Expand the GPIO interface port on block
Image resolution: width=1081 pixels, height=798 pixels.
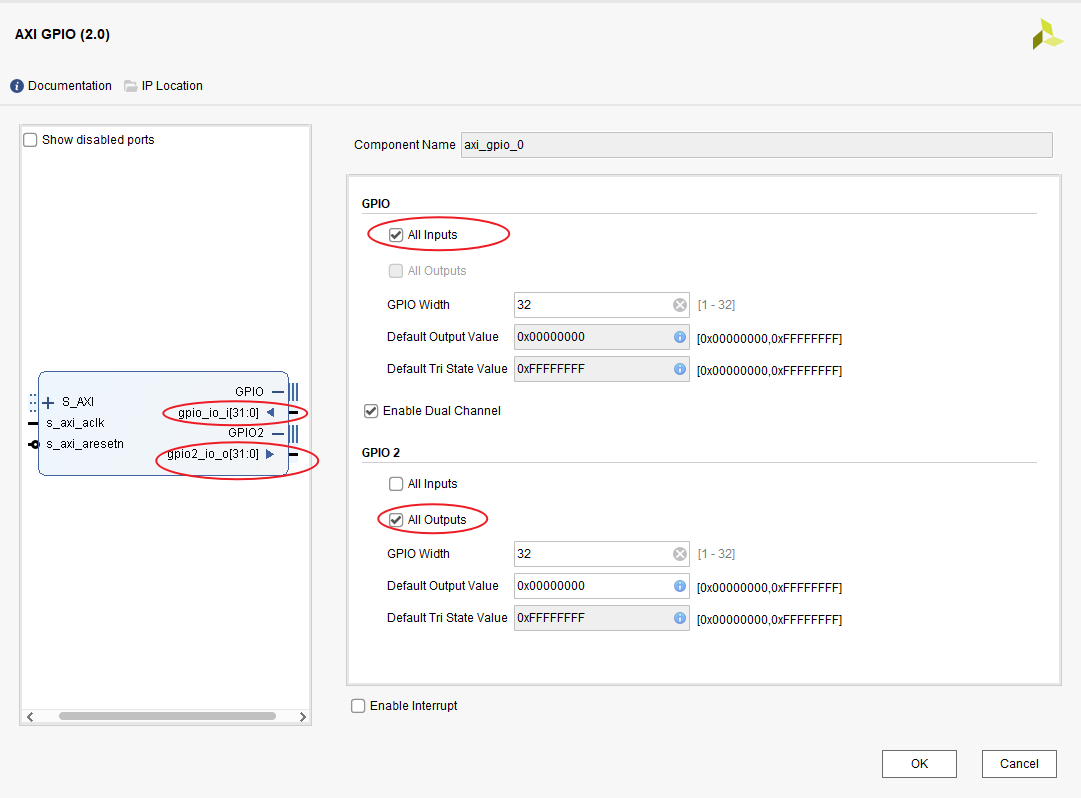point(292,392)
